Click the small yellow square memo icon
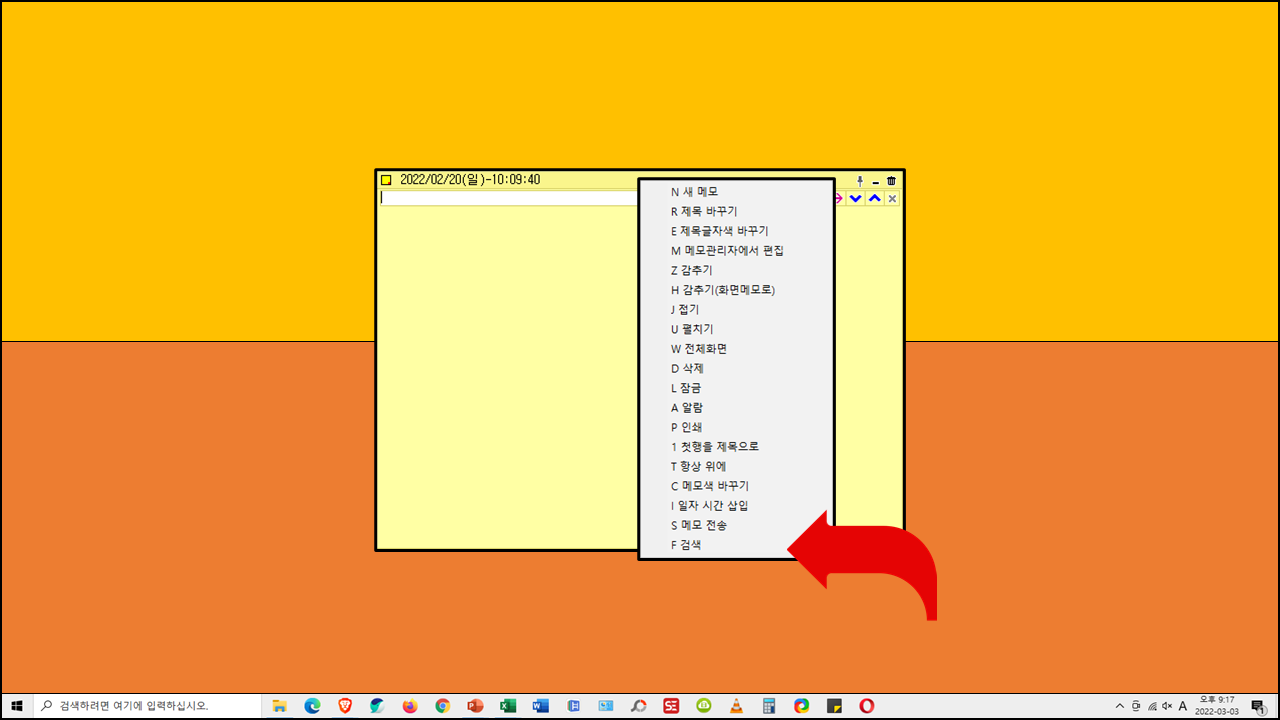The image size is (1280, 720). pyautogui.click(x=386, y=180)
